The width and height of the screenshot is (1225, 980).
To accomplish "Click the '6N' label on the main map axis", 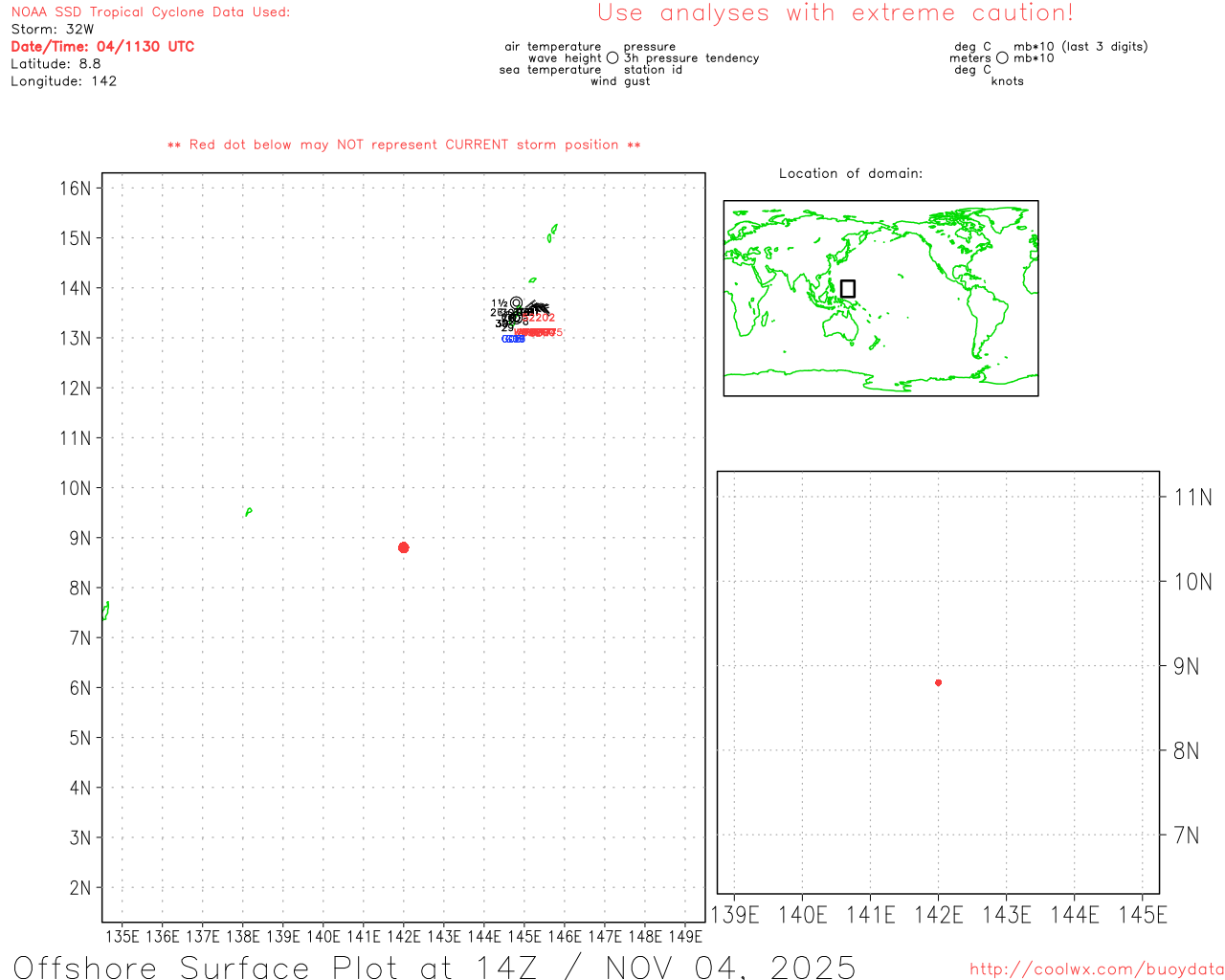I will 80,688.
